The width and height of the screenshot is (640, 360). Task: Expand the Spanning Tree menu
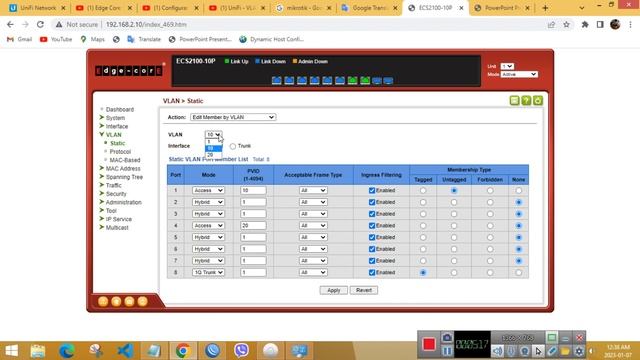pyautogui.click(x=124, y=177)
